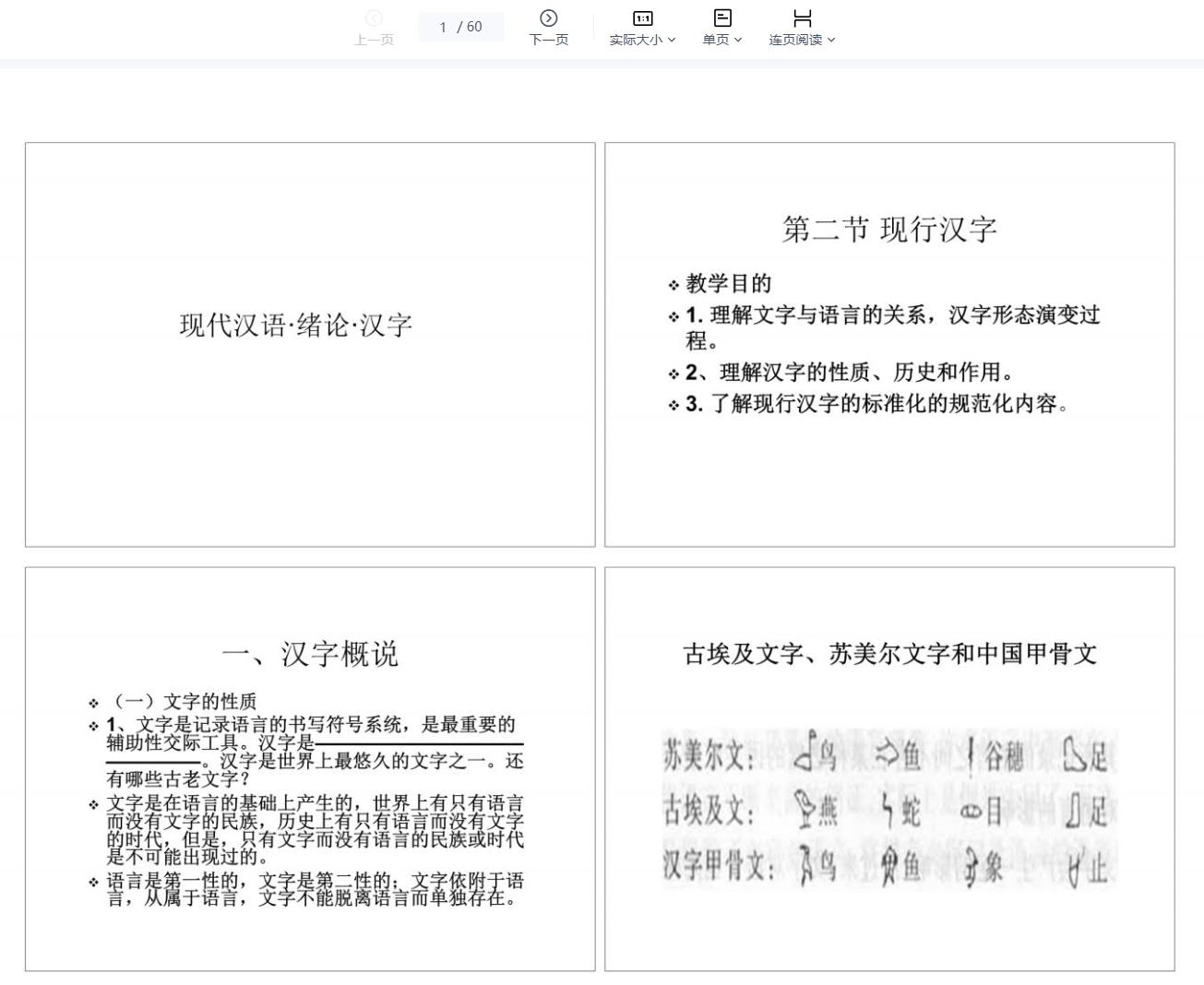Focus the current page number field
1204x985 pixels.
[443, 27]
